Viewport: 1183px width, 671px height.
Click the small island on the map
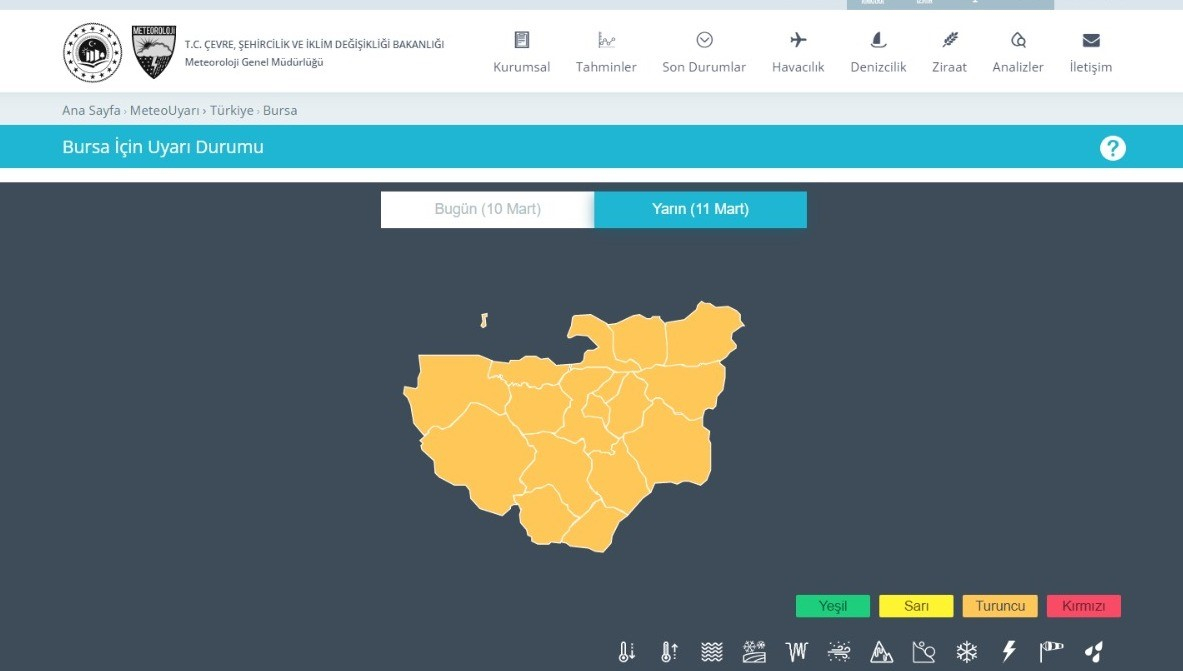[x=484, y=321]
